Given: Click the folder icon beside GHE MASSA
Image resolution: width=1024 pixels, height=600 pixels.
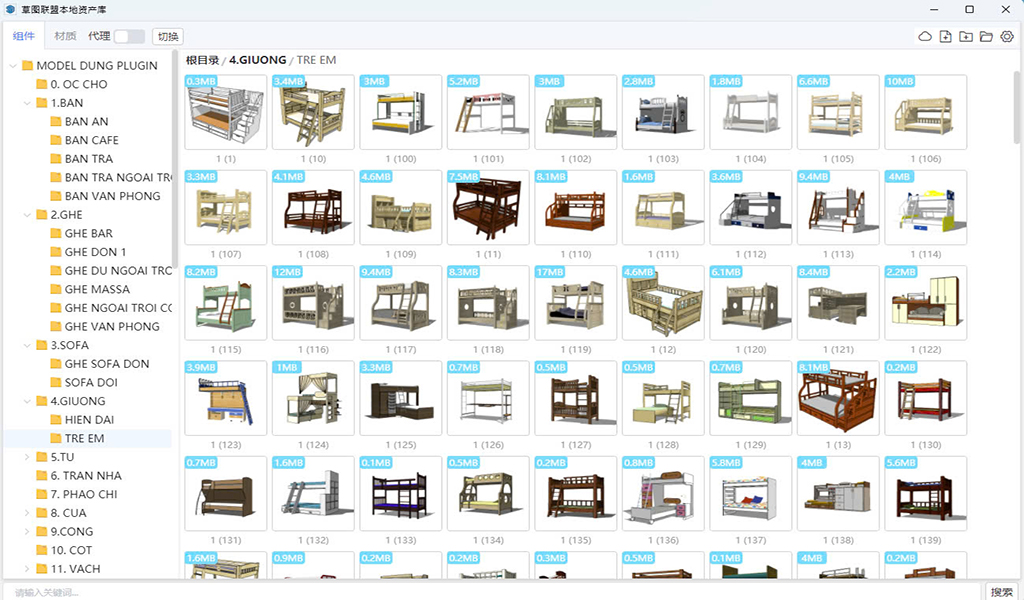Looking at the screenshot, I should pyautogui.click(x=56, y=289).
